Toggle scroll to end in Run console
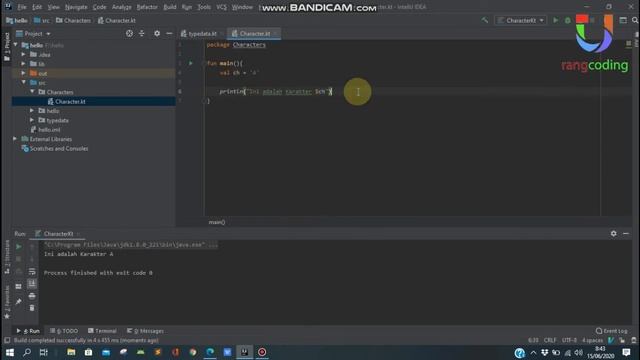Screen dimensions: 640x360 (x=32, y=283)
